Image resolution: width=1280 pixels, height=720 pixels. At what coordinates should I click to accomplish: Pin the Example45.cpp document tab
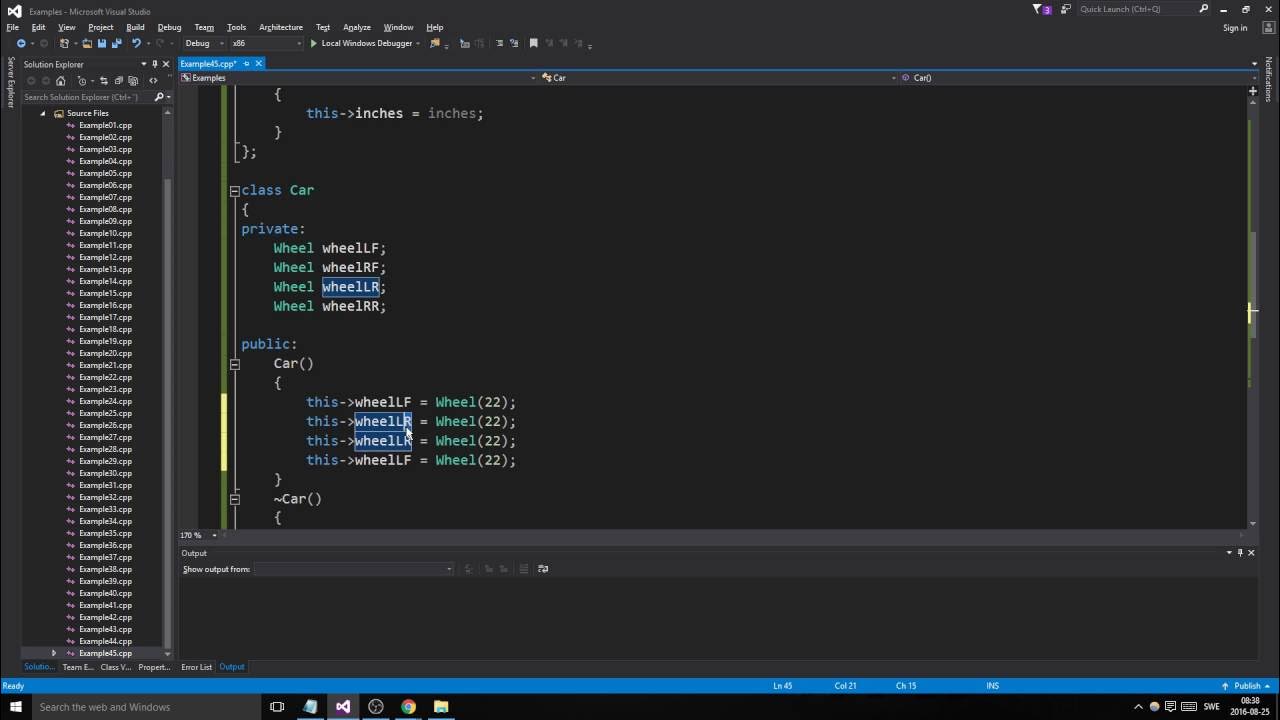[245, 63]
